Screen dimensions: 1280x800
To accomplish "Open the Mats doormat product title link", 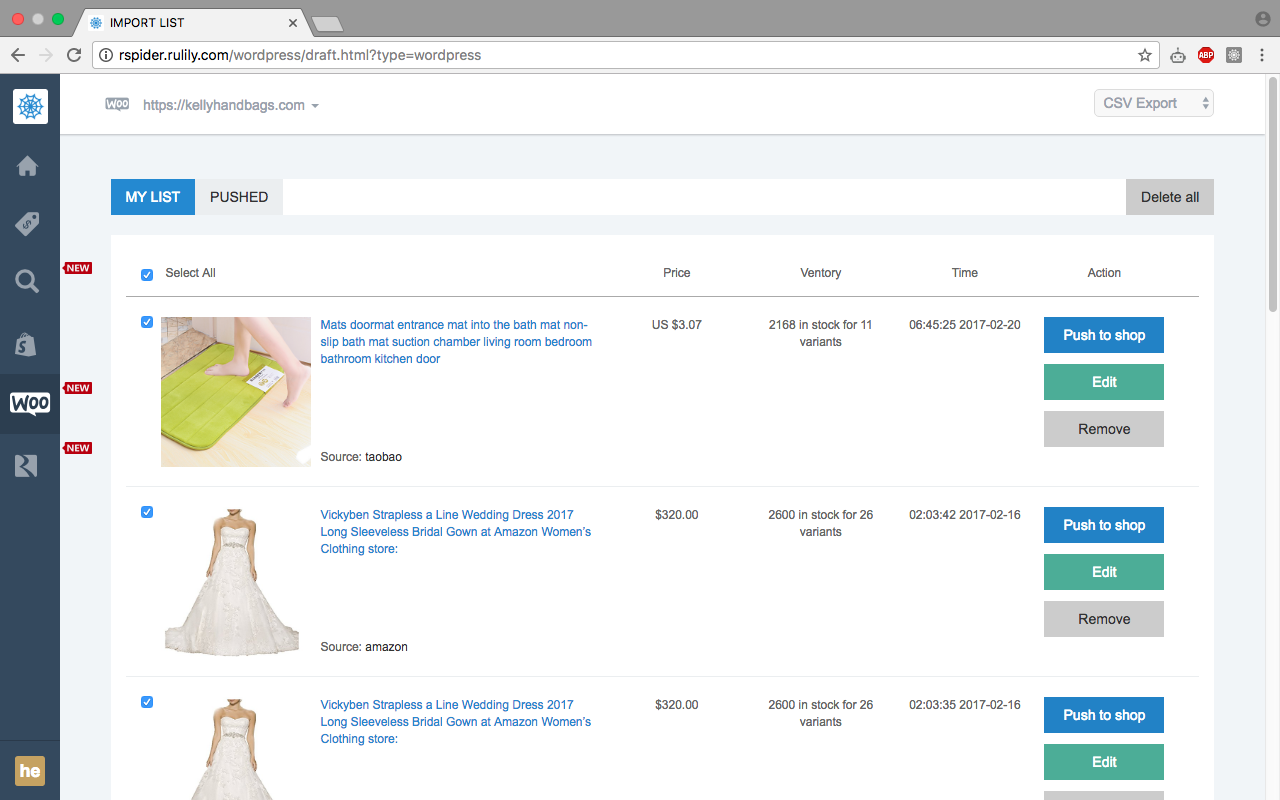I will coord(456,342).
